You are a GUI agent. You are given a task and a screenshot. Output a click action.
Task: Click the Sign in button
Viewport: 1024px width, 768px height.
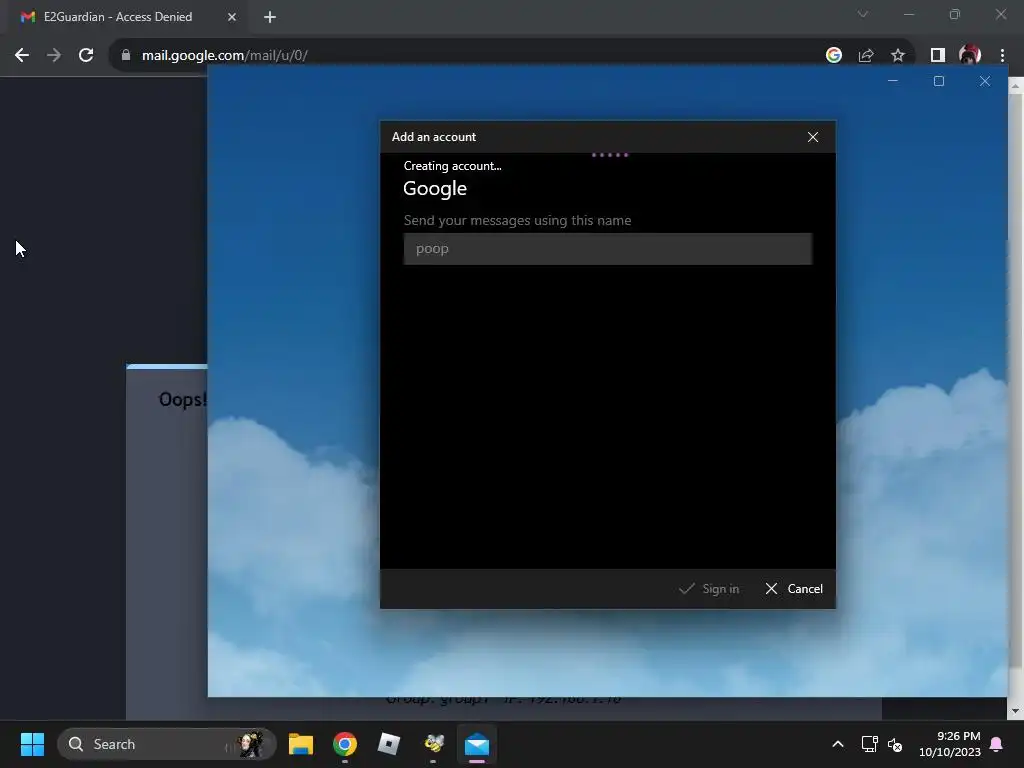tap(709, 589)
